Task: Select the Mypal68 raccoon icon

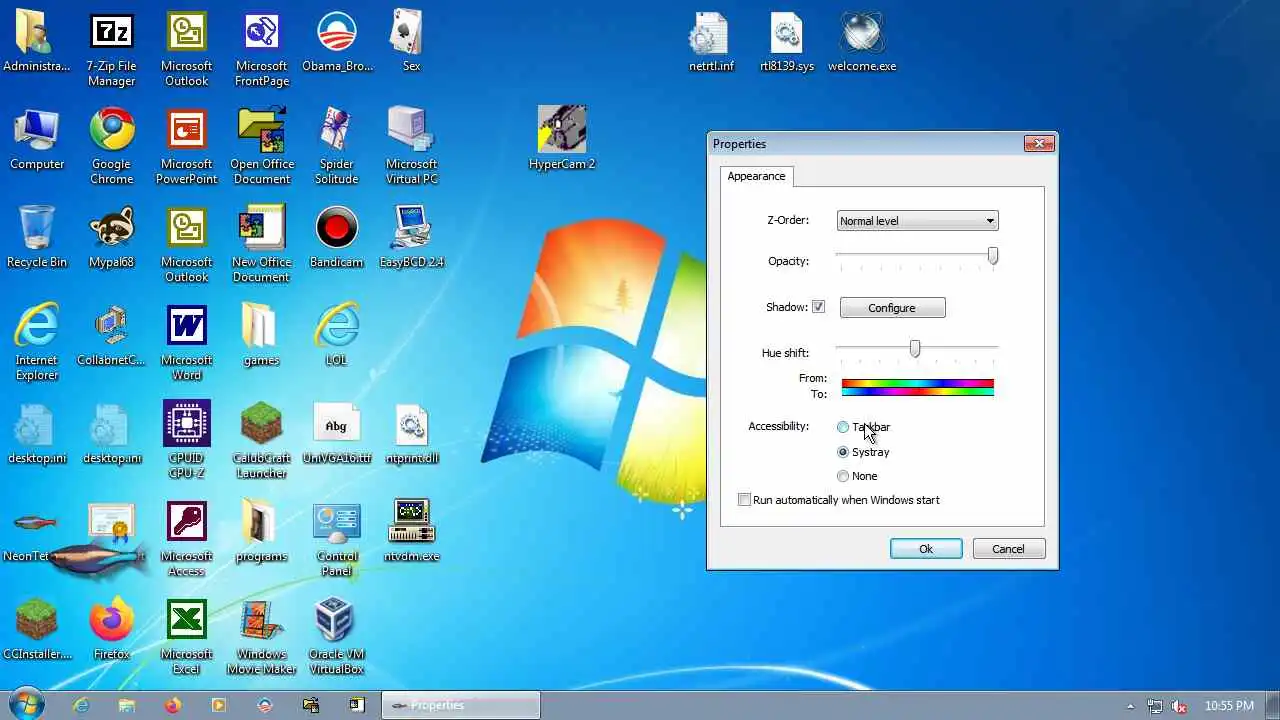Action: (x=111, y=238)
